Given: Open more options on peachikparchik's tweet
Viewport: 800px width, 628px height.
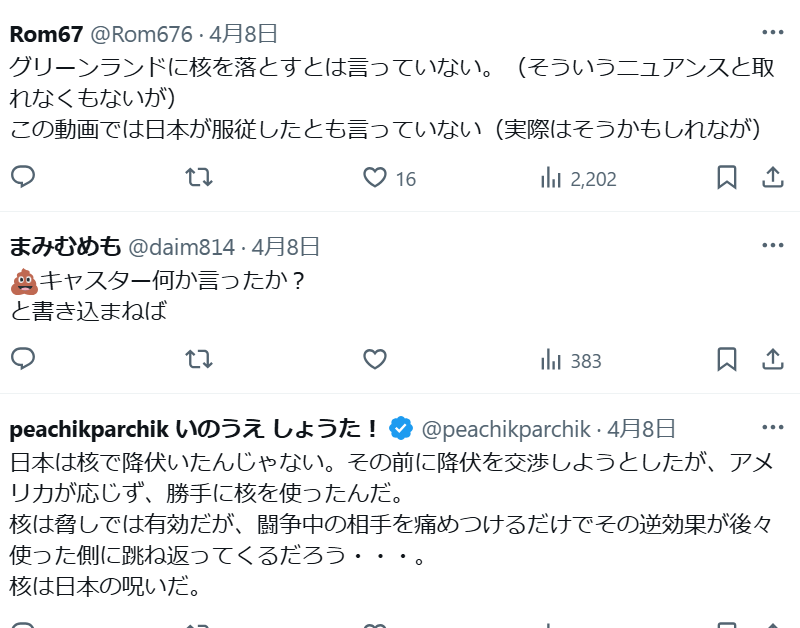Looking at the screenshot, I should tap(772, 427).
